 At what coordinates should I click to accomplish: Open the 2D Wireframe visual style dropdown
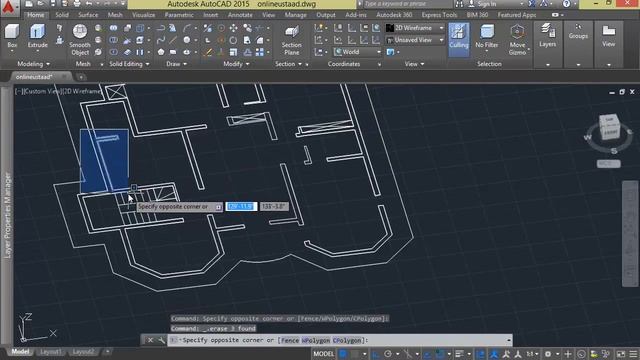click(x=415, y=28)
